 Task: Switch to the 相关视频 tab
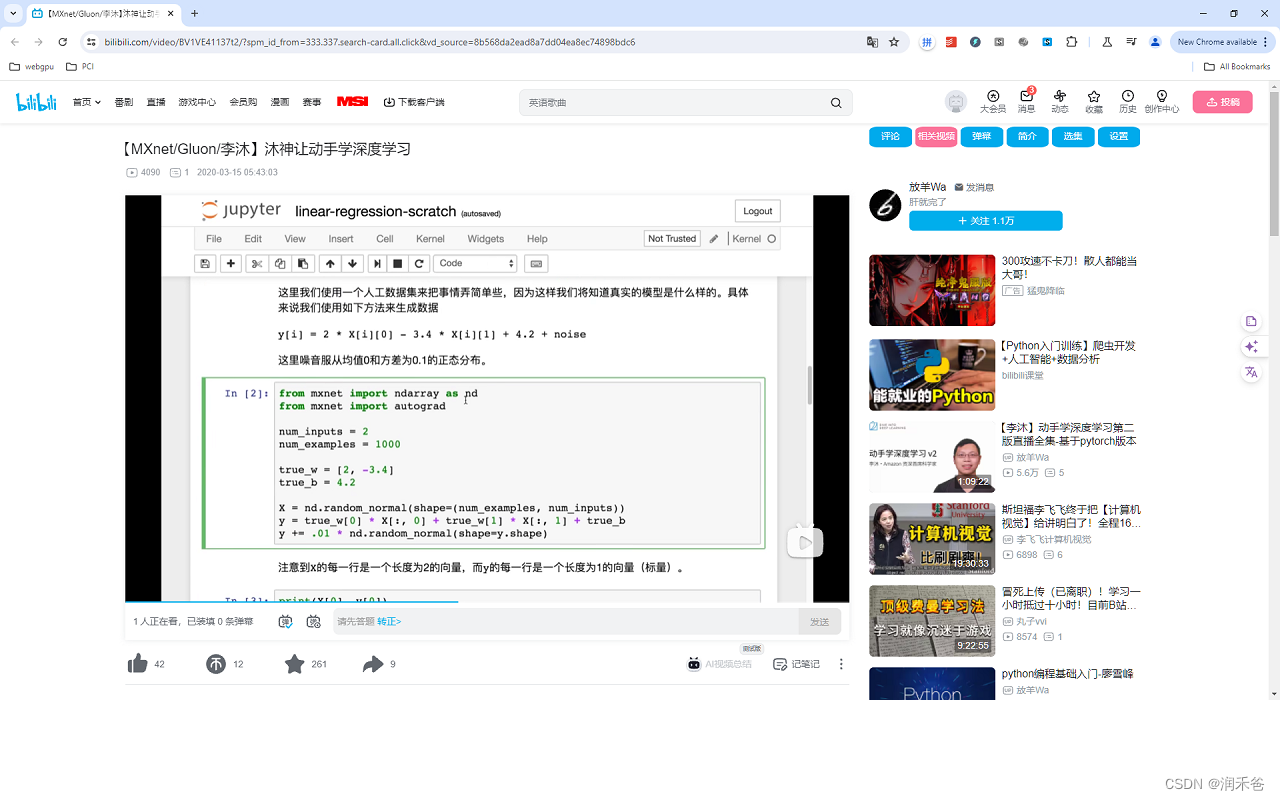(936, 137)
